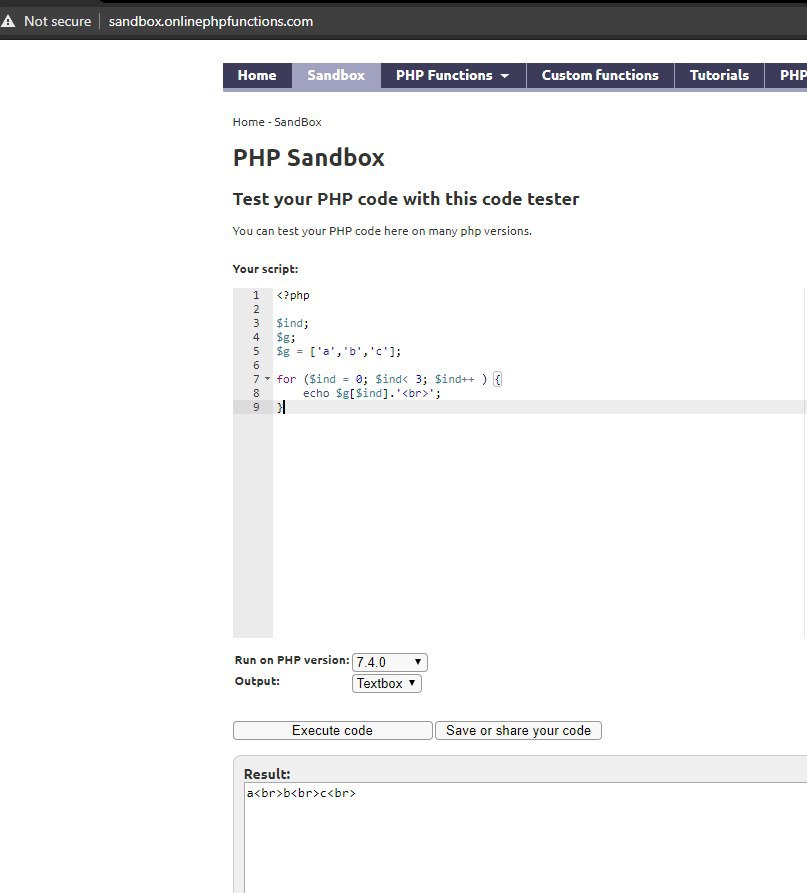
Task: Click the Execute code button
Action: [x=333, y=730]
